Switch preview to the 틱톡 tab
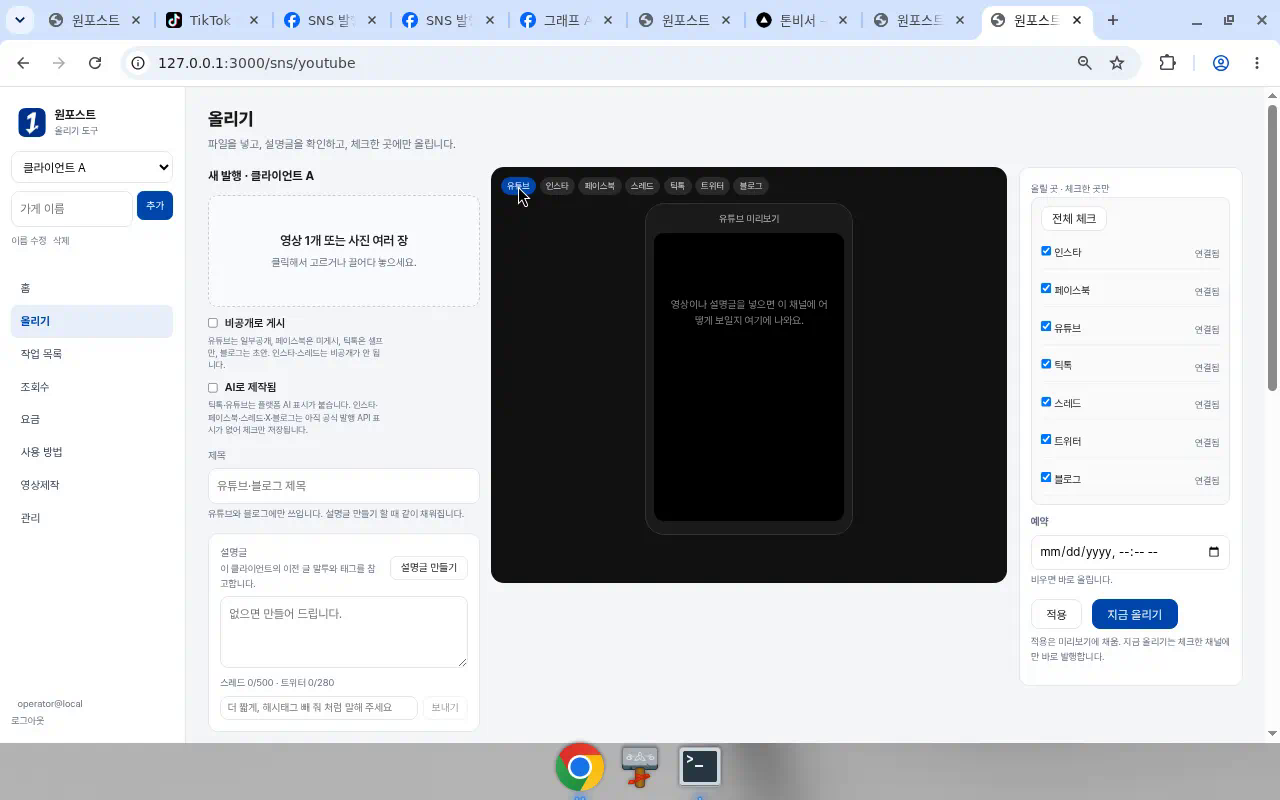The height and width of the screenshot is (800, 1280). click(678, 186)
